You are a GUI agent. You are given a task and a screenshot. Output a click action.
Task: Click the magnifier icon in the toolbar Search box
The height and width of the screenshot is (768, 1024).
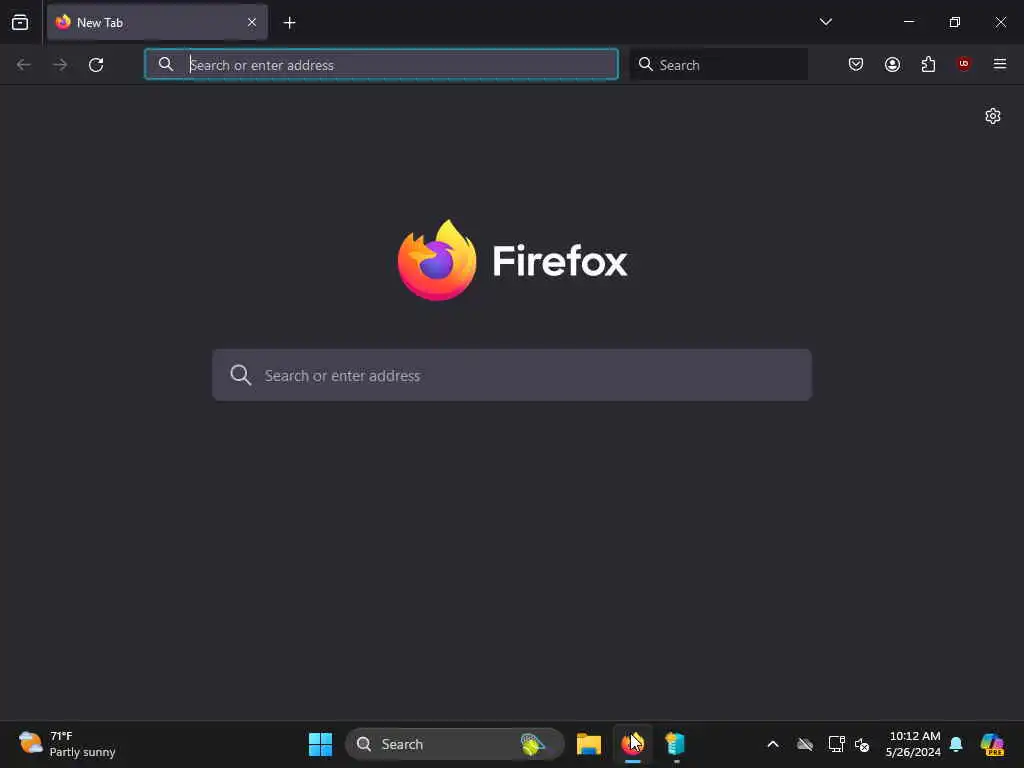click(x=645, y=64)
